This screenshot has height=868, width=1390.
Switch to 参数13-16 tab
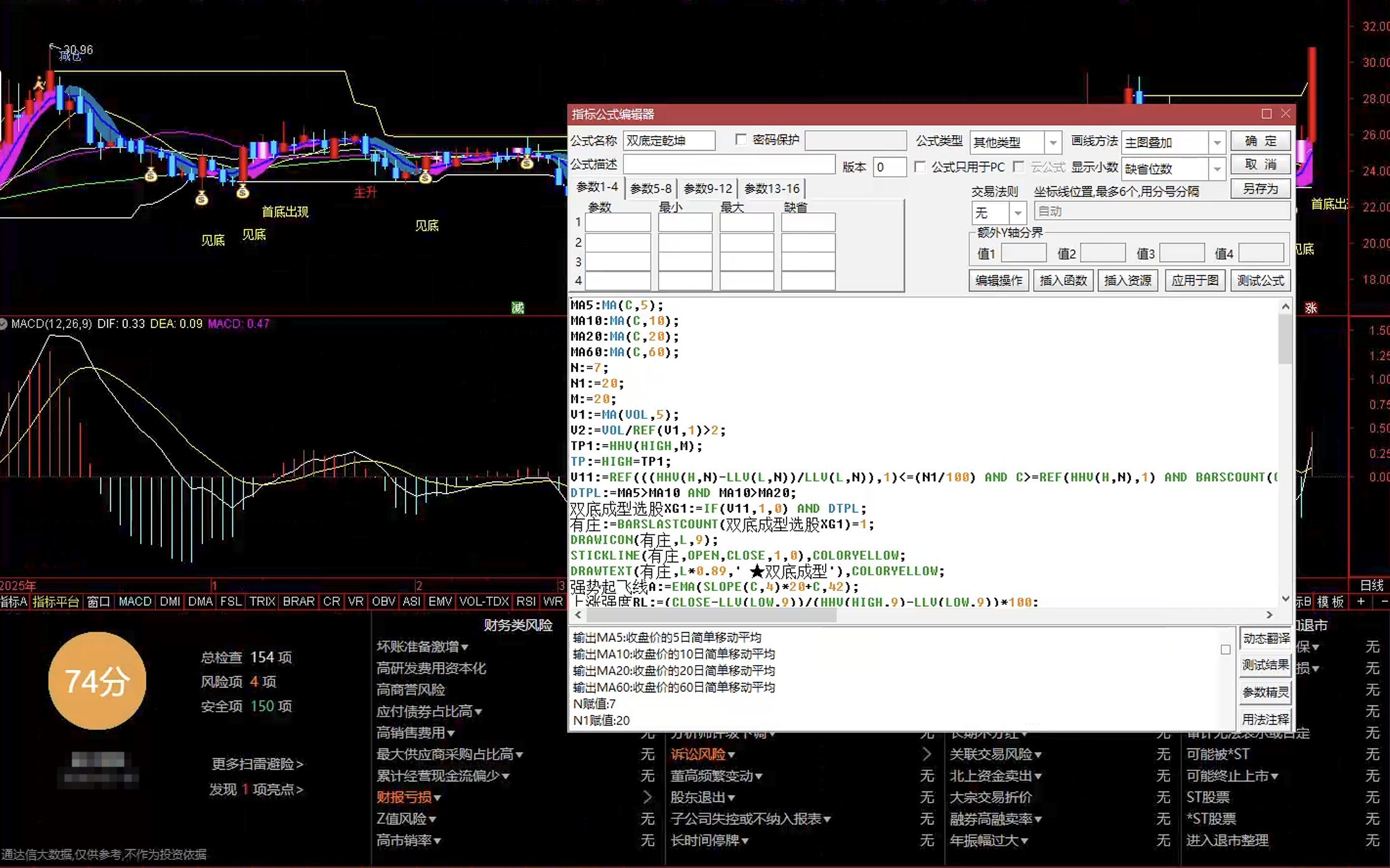pos(772,188)
